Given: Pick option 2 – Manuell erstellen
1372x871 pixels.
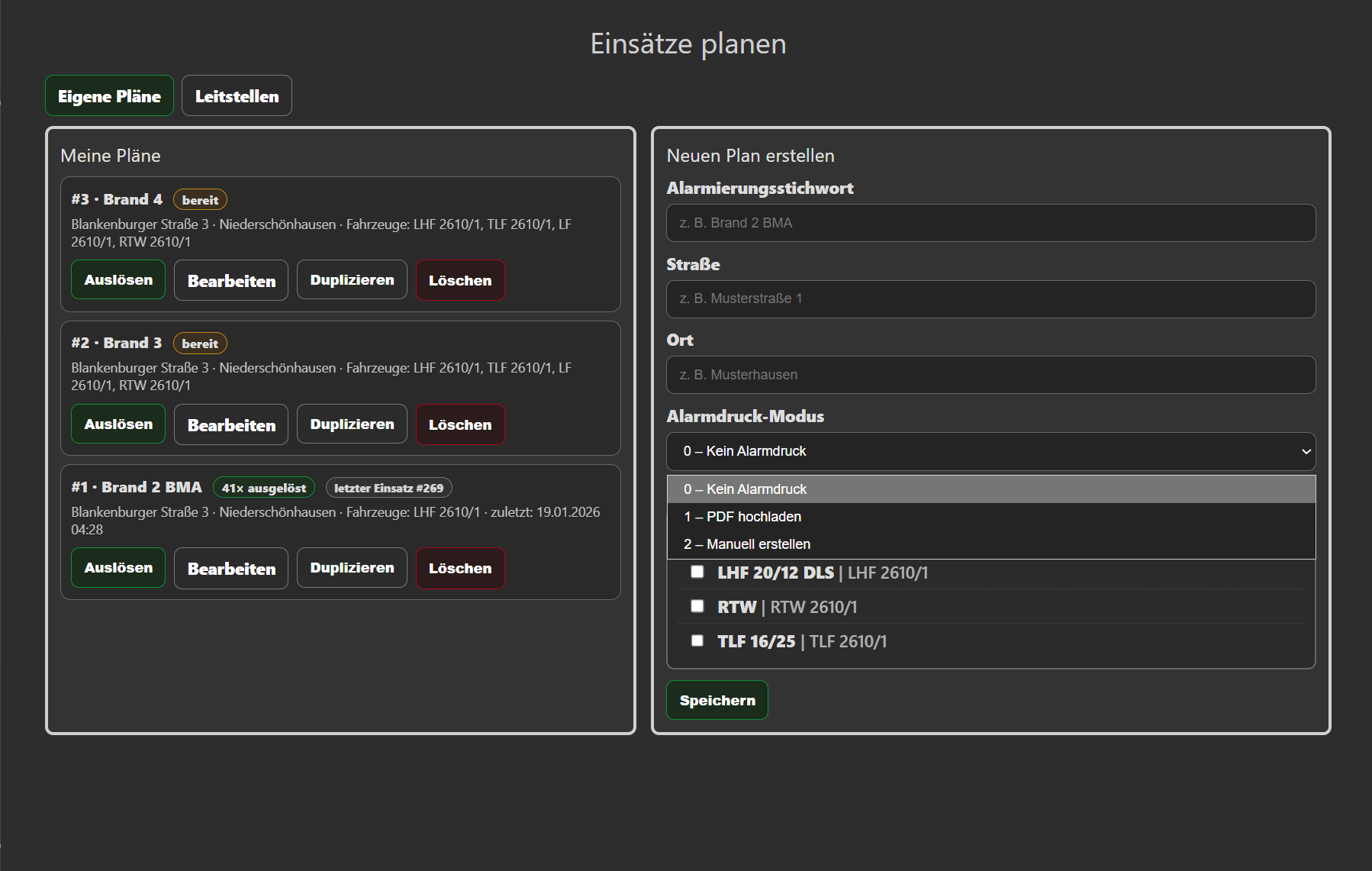Looking at the screenshot, I should (x=990, y=544).
